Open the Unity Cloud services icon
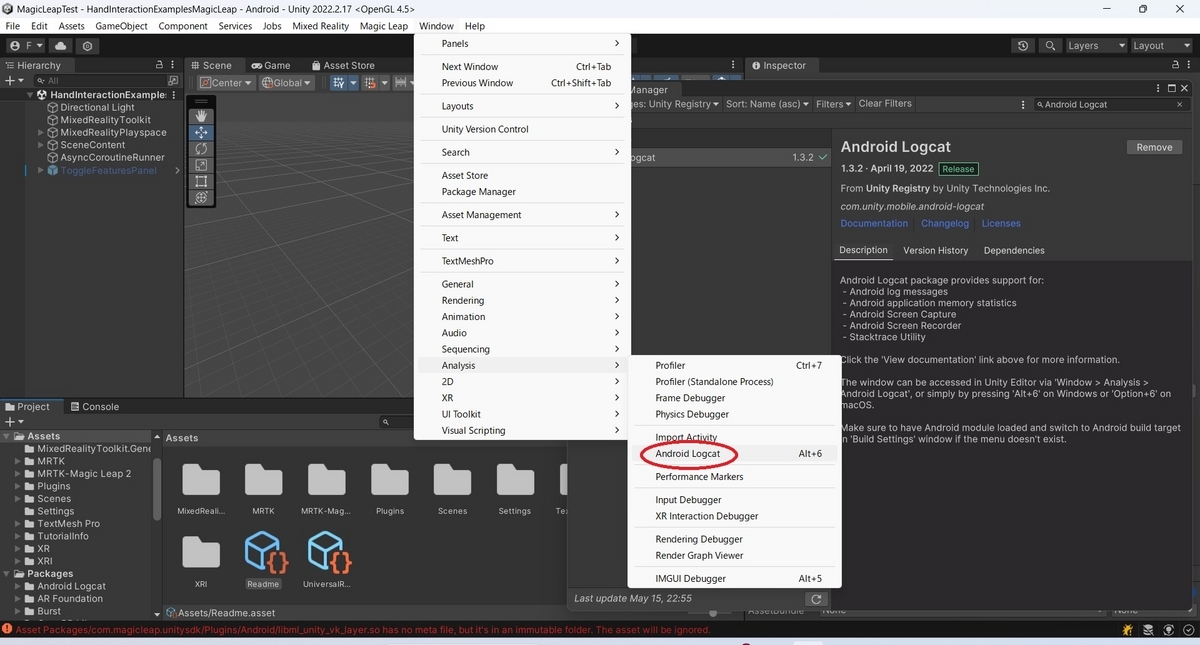Screen dimensions: 1200x645 (62, 46)
